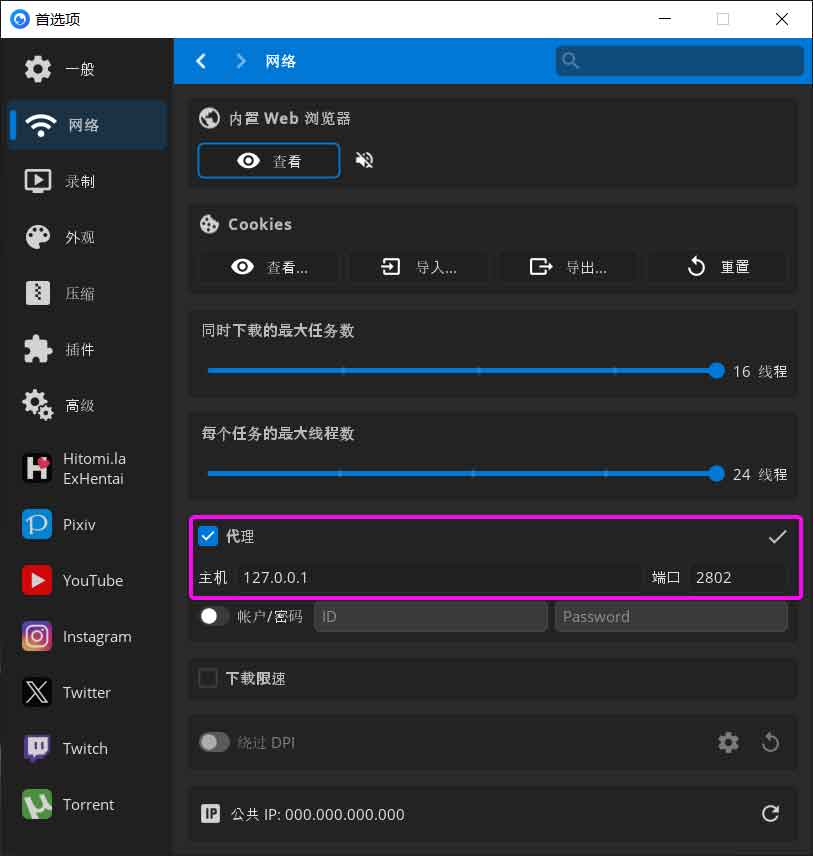The width and height of the screenshot is (813, 856).
Task: Click the mute icon beside 查看 button
Action: (365, 160)
